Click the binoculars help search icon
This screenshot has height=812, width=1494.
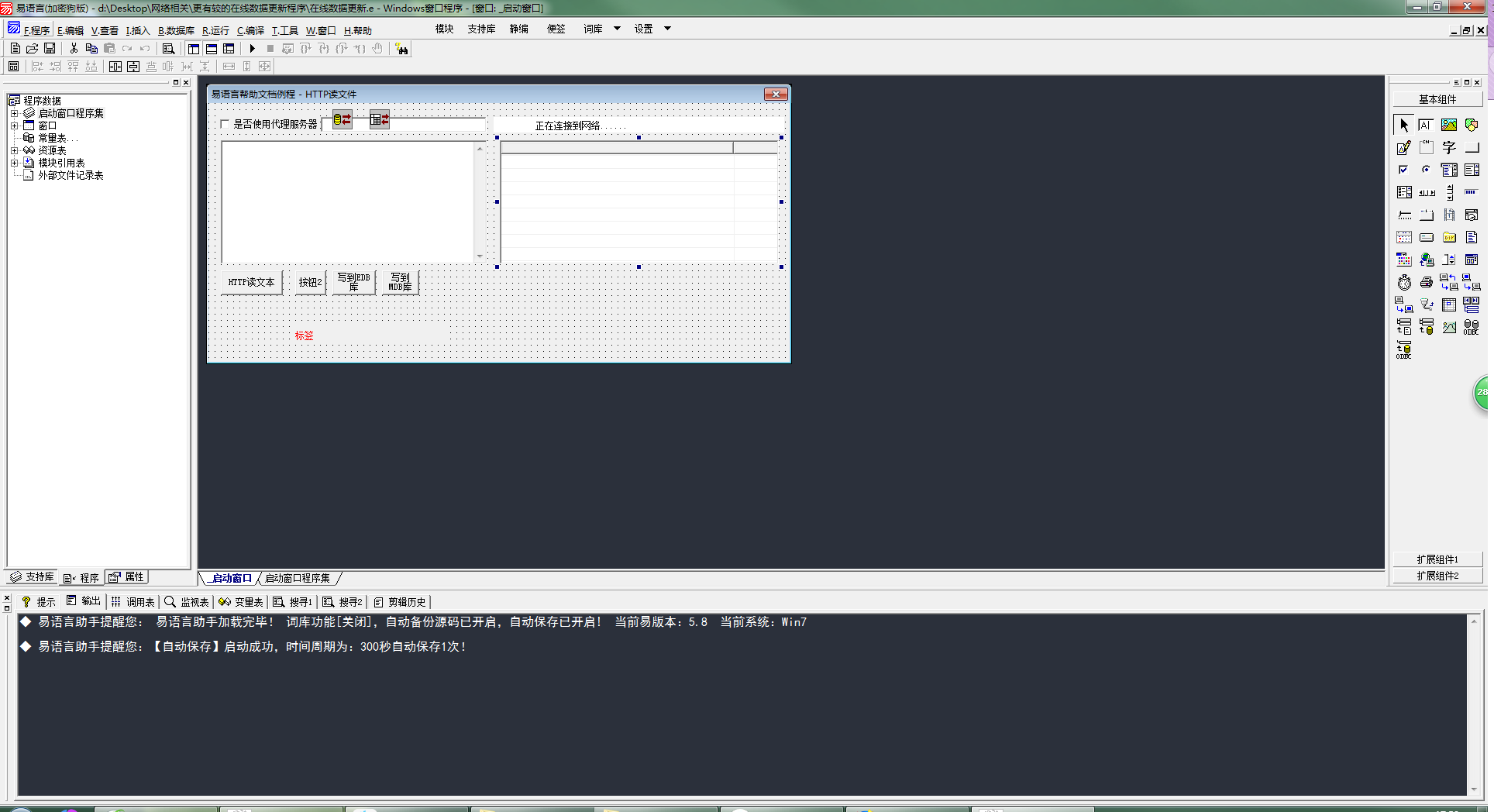[x=401, y=49]
